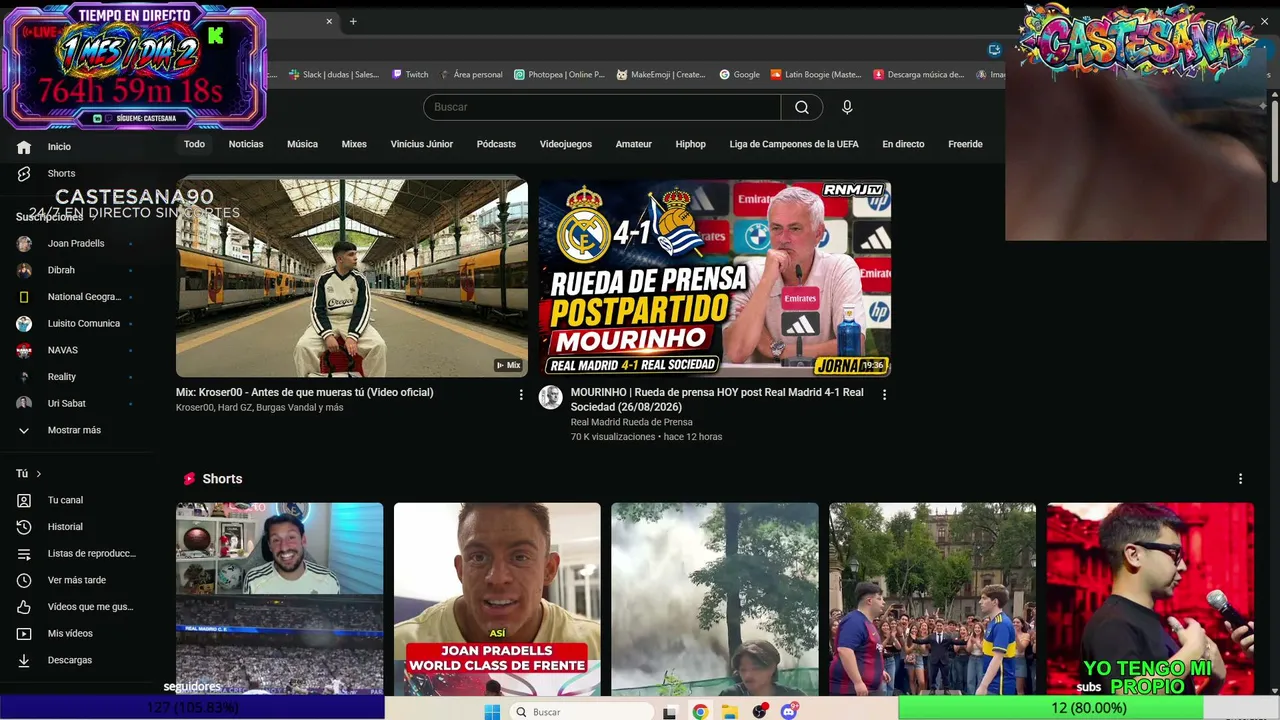The width and height of the screenshot is (1280, 720).
Task: Open the Joan Pradells World Class Short
Action: pos(497,599)
